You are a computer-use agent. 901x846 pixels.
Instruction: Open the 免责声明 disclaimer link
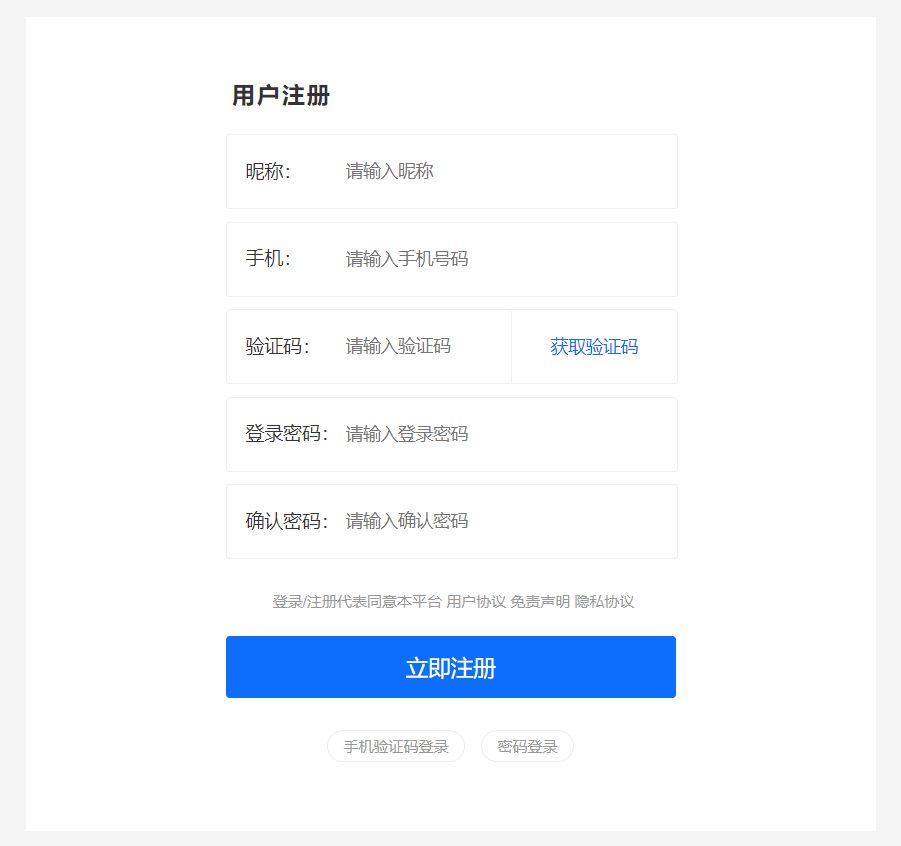click(x=540, y=602)
